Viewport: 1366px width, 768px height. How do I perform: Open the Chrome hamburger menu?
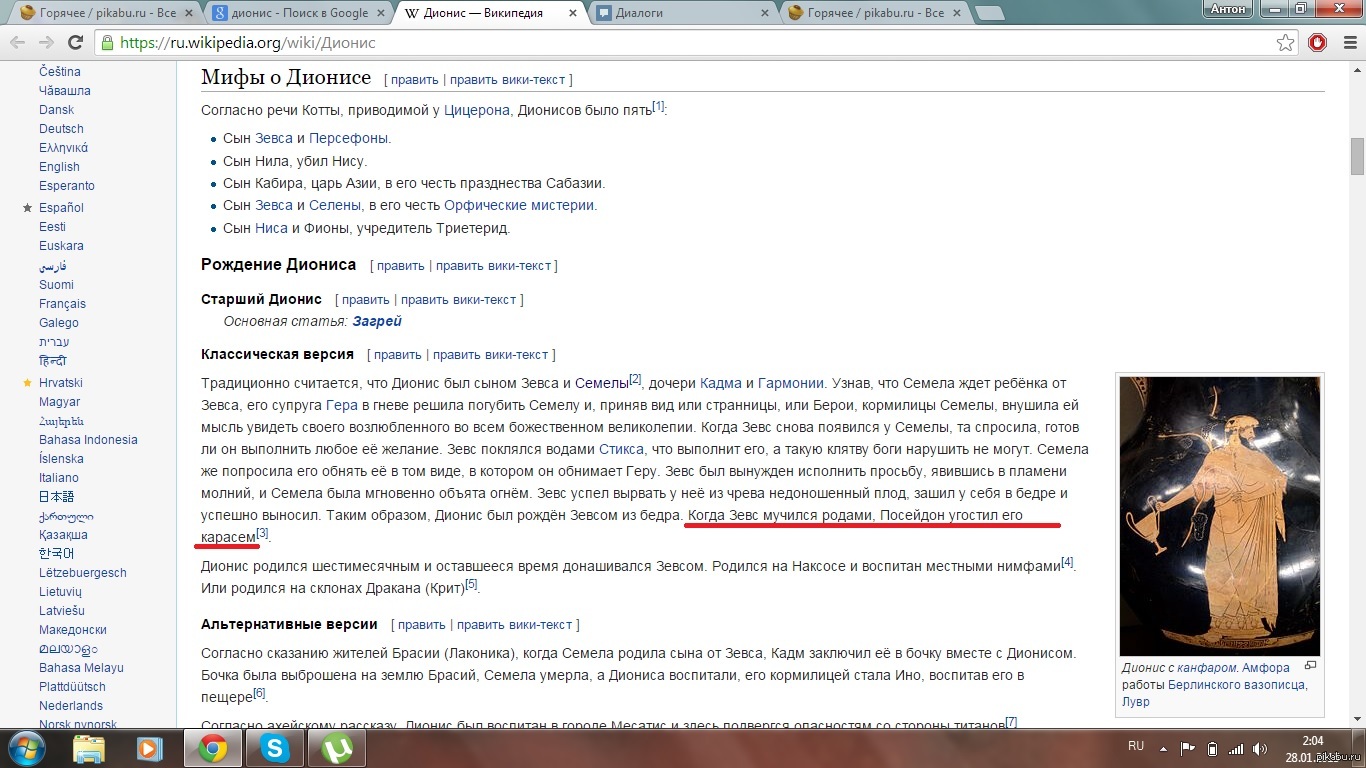1348,43
